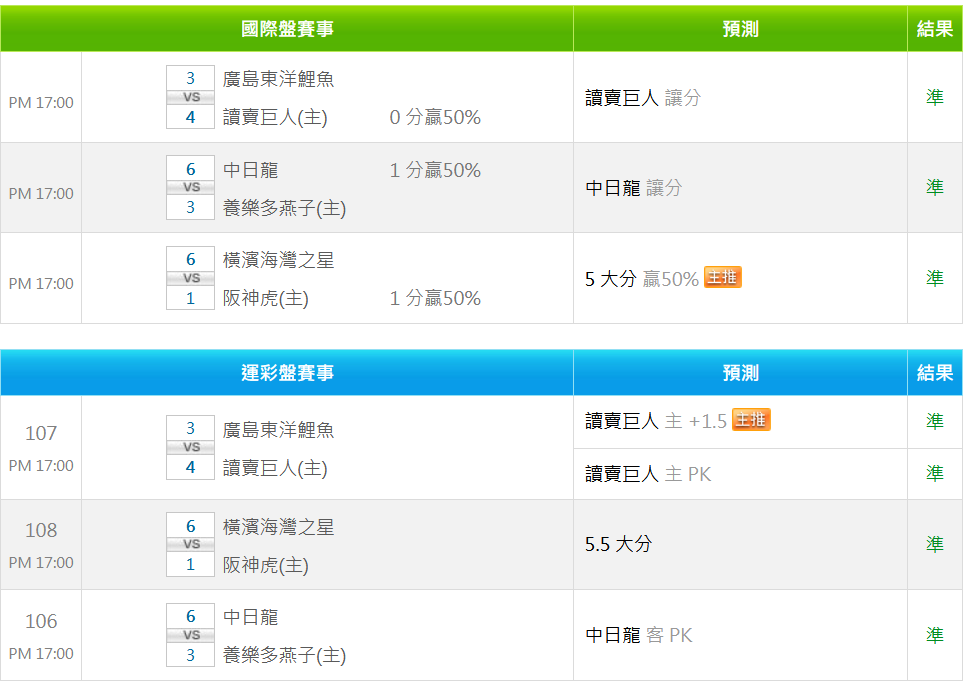Click score 1 of 阪神虎(主) in 國際盤 table
Viewport: 963px width, 683px height.
click(190, 298)
